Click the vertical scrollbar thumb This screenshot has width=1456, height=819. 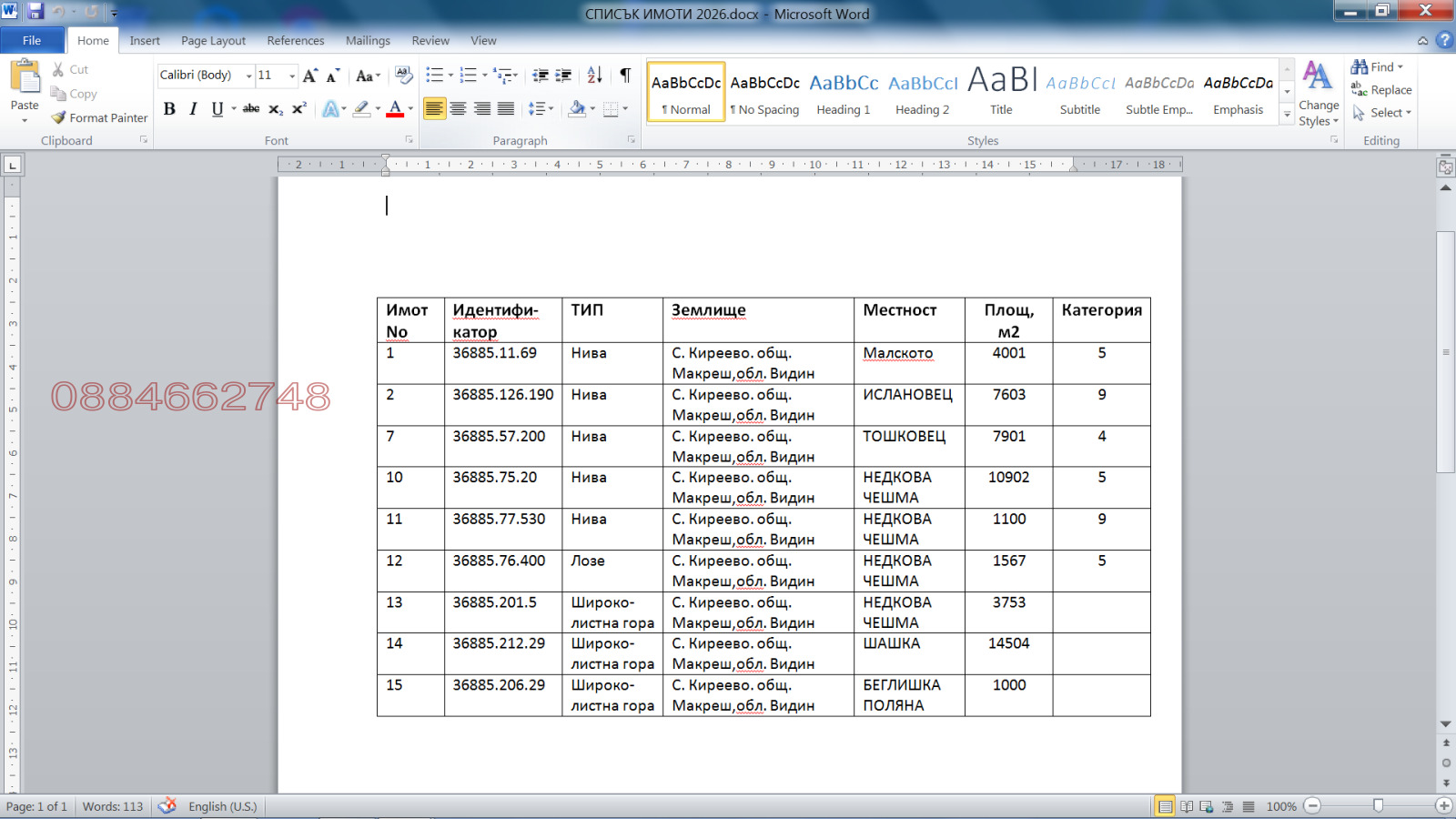[x=1445, y=351]
